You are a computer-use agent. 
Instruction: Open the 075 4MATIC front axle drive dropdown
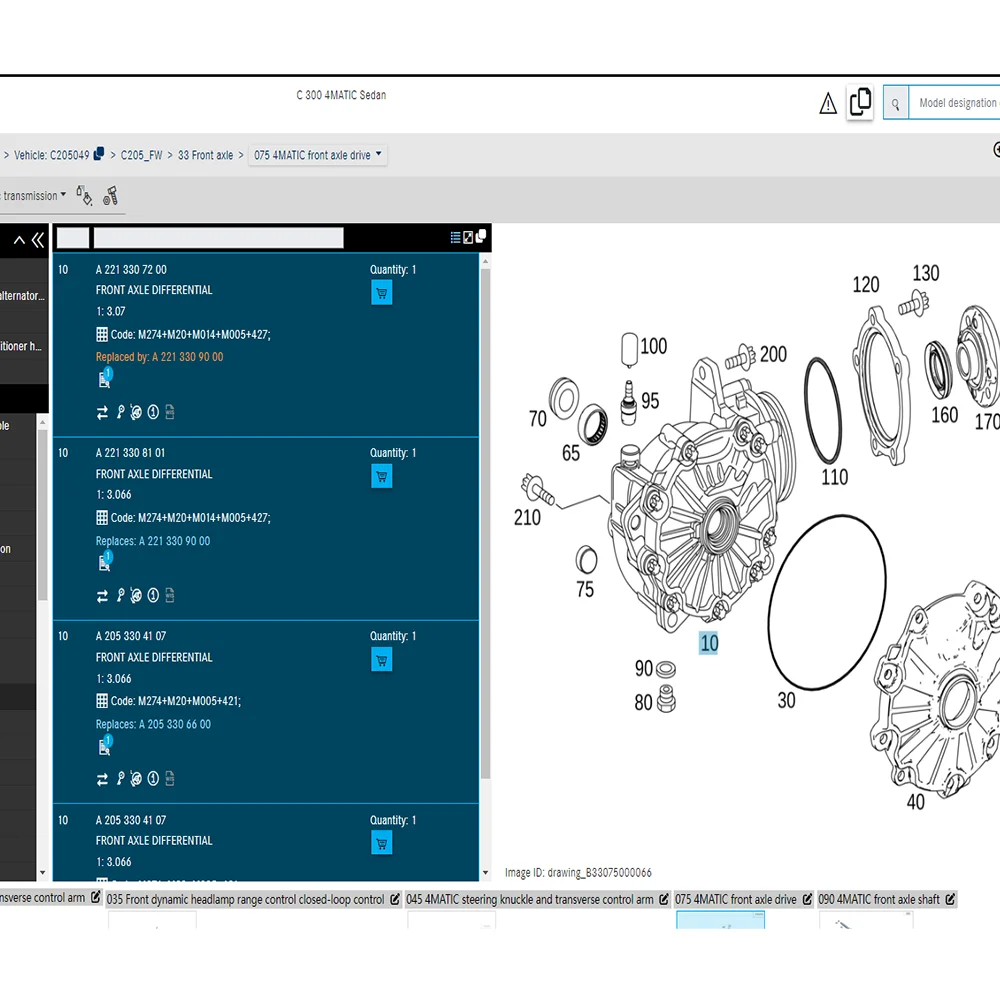coord(318,155)
